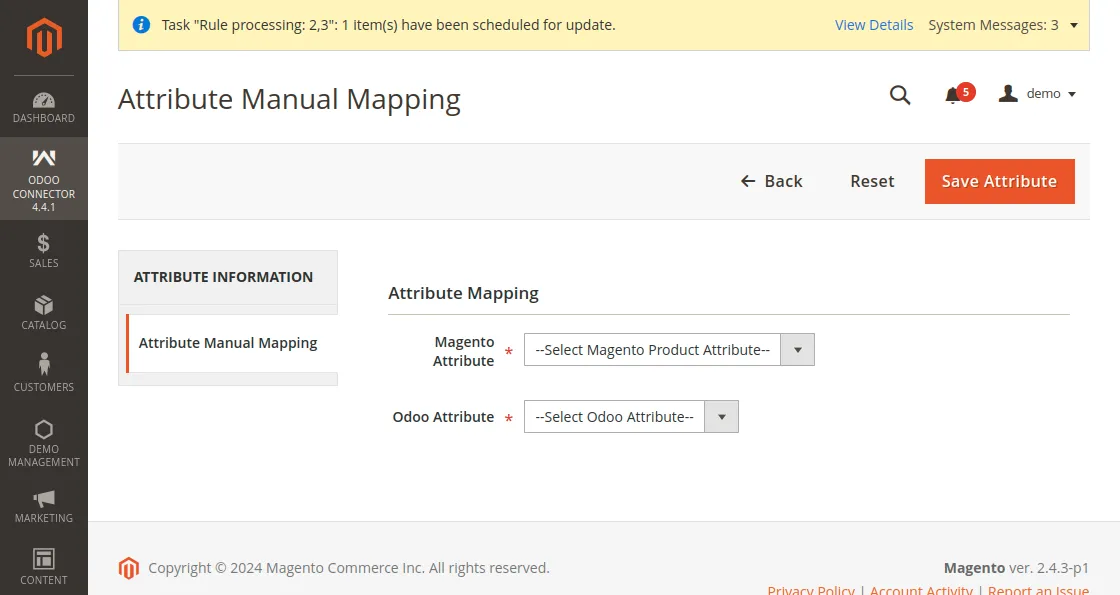
Task: Open View Details for the scheduled task
Action: point(874,25)
